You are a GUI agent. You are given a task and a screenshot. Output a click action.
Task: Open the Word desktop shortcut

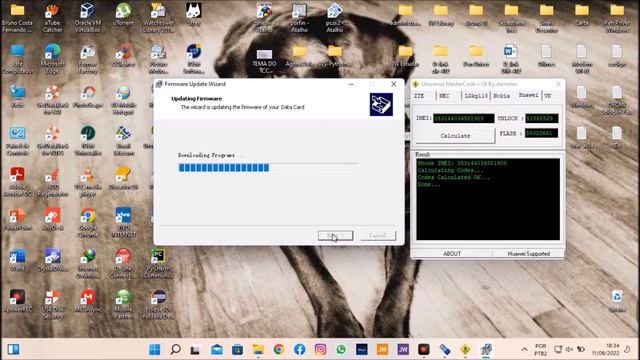coord(18,260)
